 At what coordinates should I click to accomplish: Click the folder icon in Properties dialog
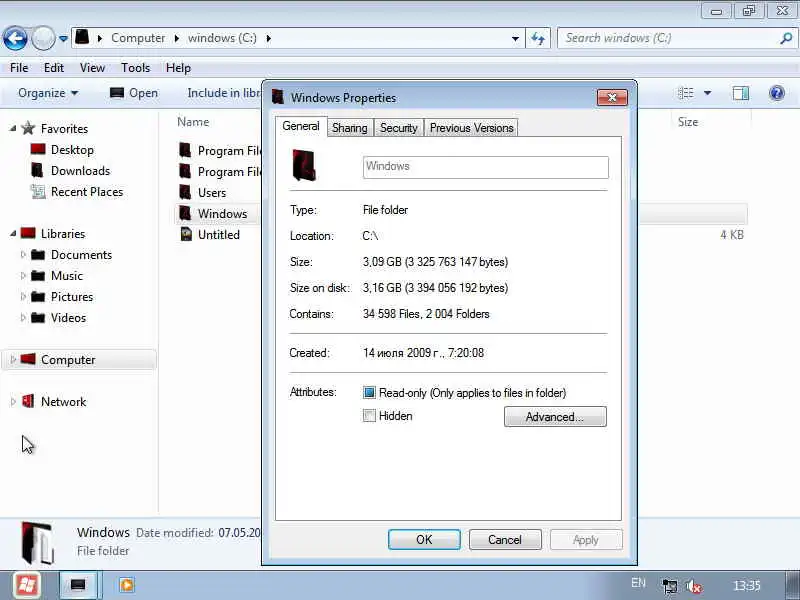click(x=305, y=165)
